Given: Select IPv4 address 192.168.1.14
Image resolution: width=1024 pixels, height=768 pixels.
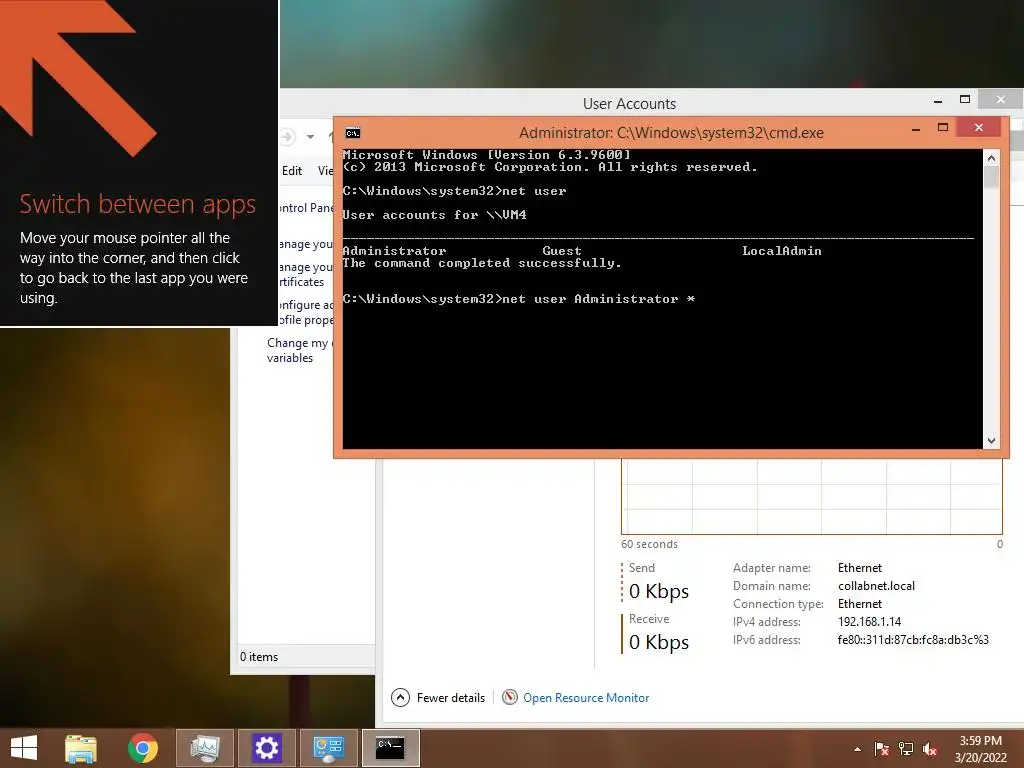Looking at the screenshot, I should (869, 622).
